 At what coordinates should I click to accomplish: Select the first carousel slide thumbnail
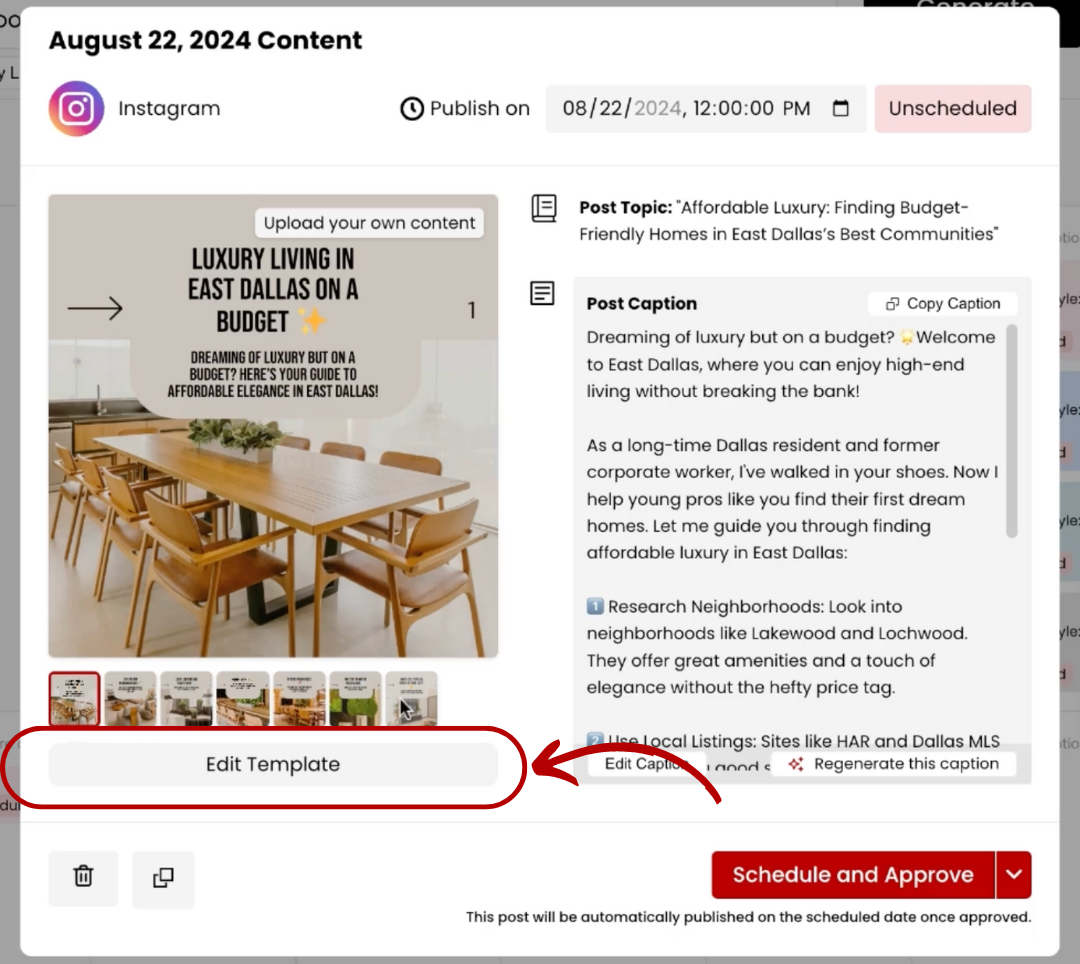pos(74,698)
